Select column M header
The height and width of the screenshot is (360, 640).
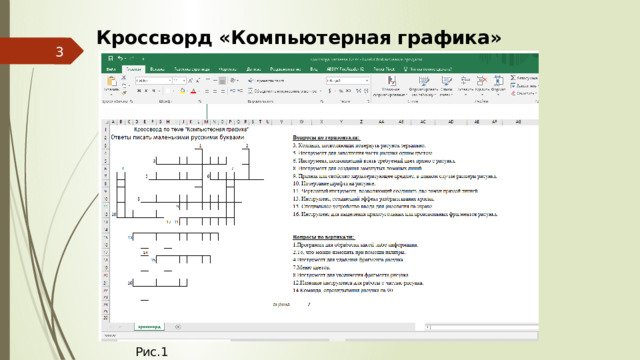[207, 122]
